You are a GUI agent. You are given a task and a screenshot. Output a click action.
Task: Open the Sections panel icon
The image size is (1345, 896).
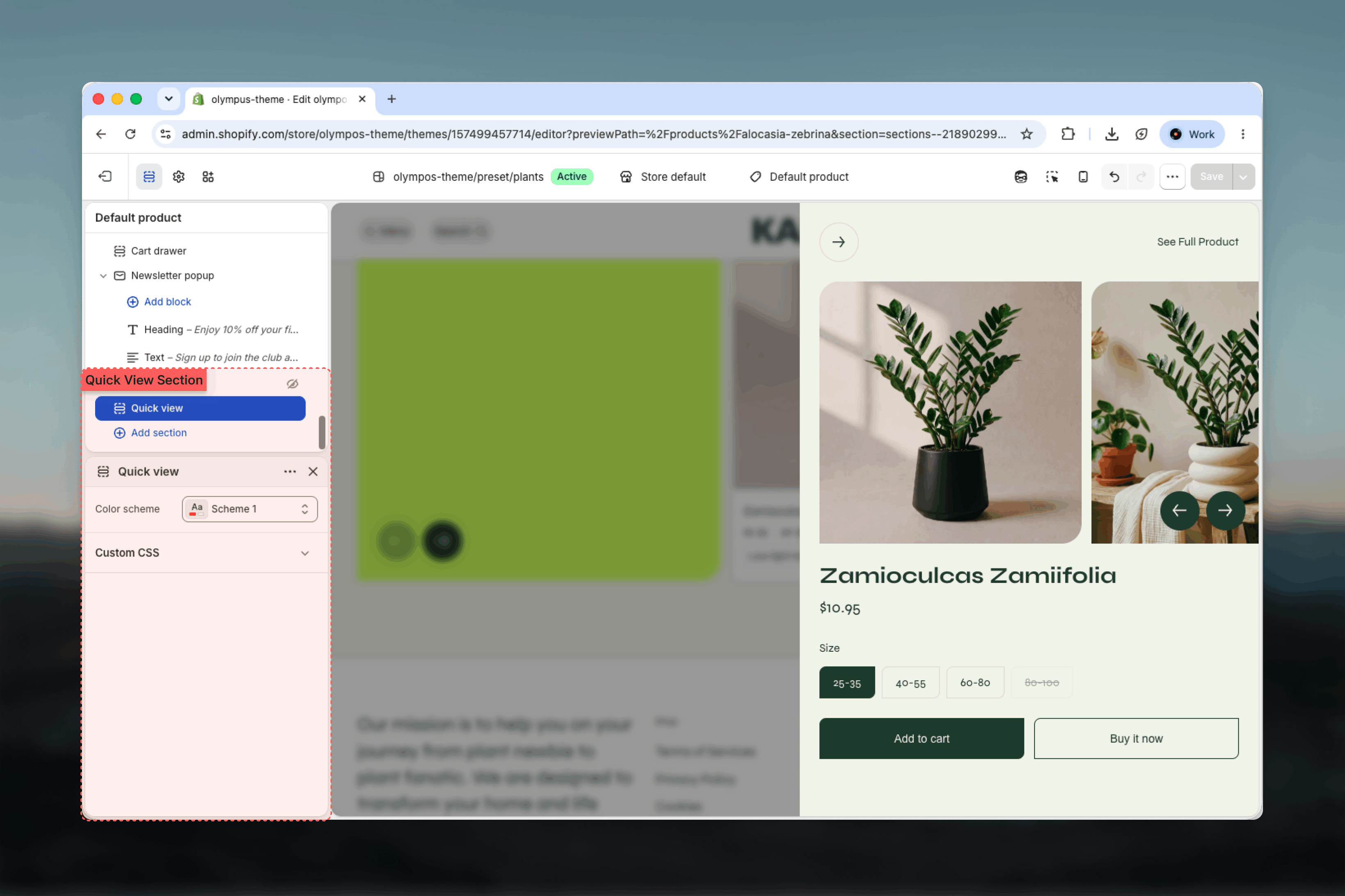pyautogui.click(x=149, y=177)
